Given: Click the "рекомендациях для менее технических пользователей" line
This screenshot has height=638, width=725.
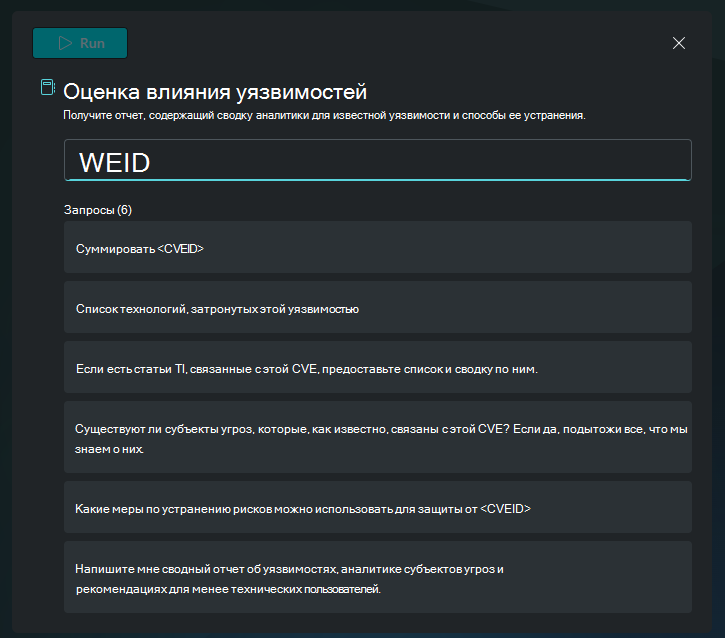Looking at the screenshot, I should [x=228, y=589].
